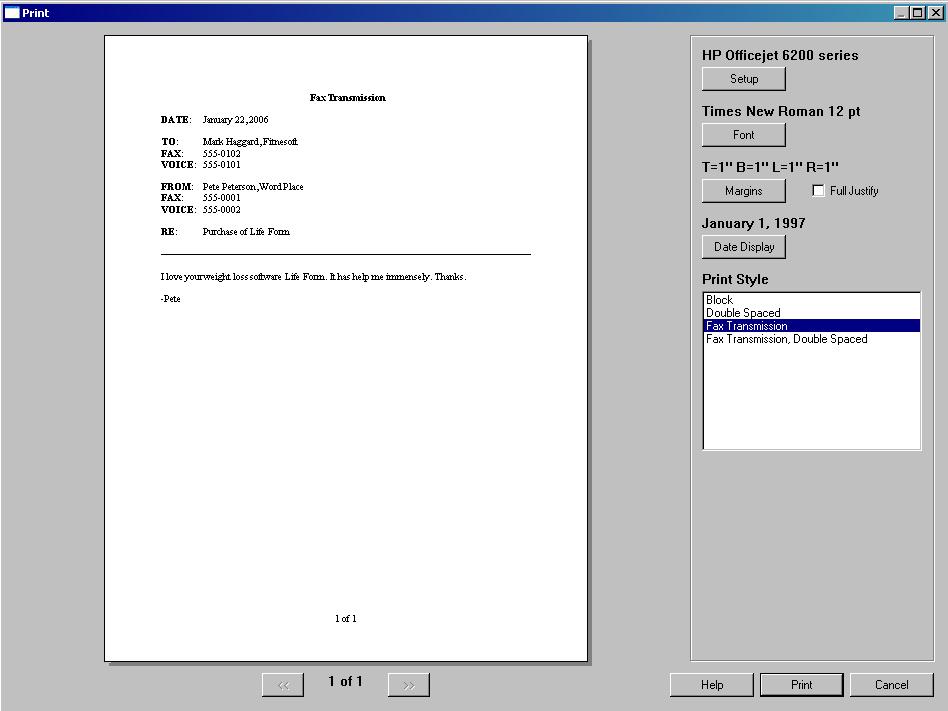This screenshot has width=948, height=711.
Task: Minimize the Print window
Action: pos(901,13)
